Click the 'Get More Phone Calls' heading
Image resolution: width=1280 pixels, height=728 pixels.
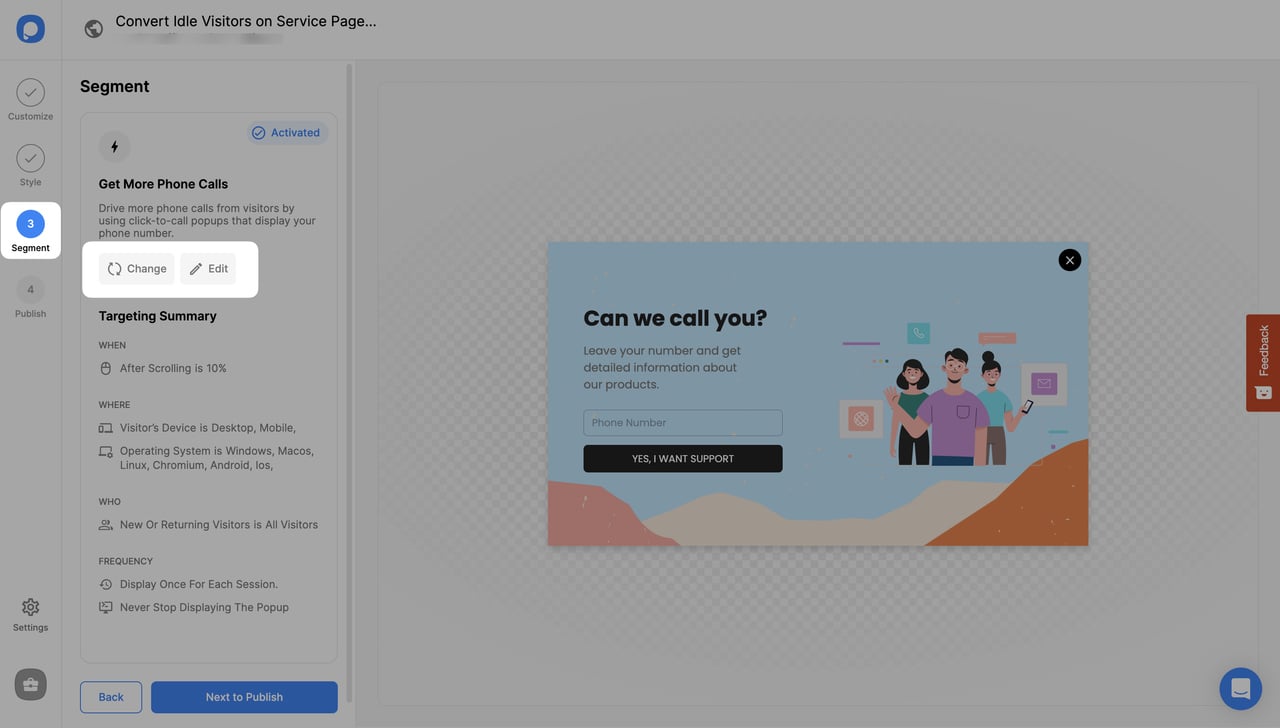click(163, 184)
